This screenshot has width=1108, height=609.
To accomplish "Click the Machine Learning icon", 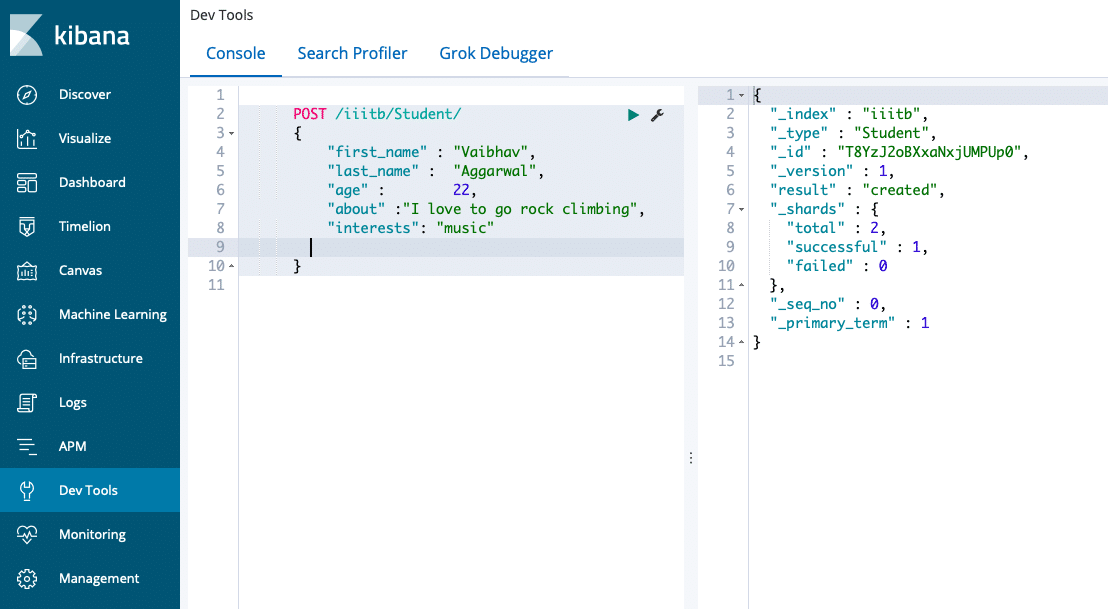I will [x=27, y=315].
